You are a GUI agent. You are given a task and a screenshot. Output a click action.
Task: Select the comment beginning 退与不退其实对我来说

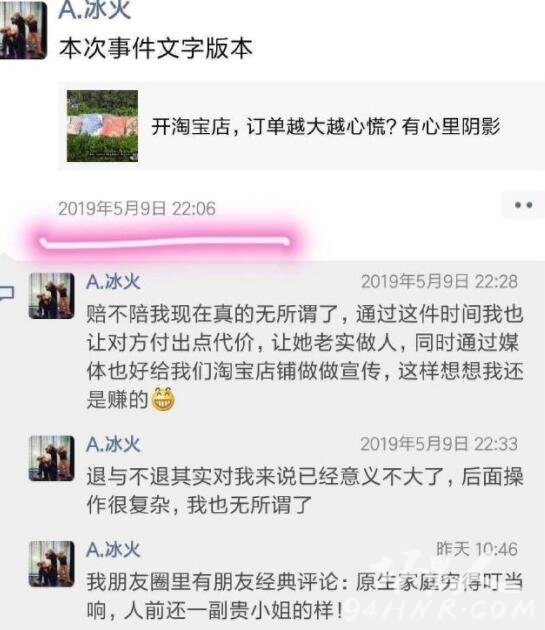(305, 491)
